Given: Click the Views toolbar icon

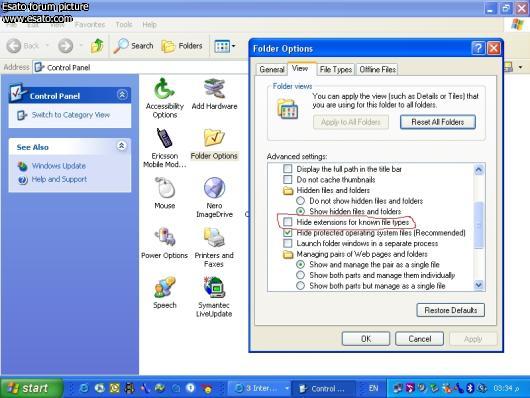Looking at the screenshot, I should point(222,46).
